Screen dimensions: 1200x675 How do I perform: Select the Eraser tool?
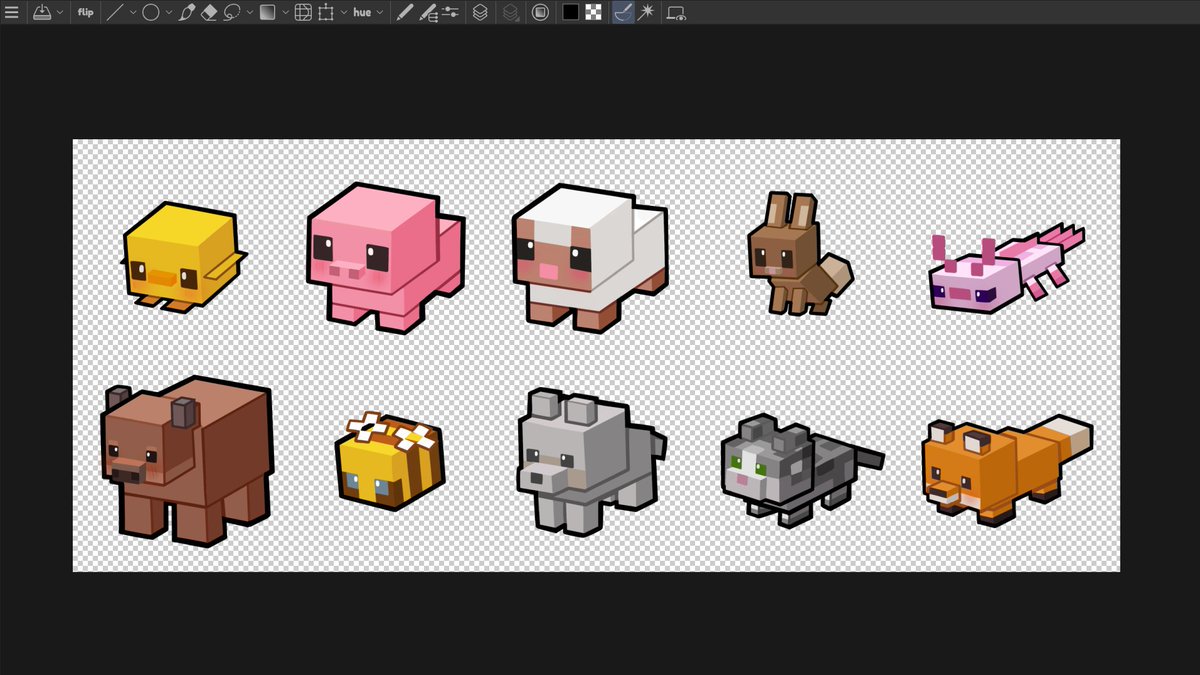coord(209,13)
